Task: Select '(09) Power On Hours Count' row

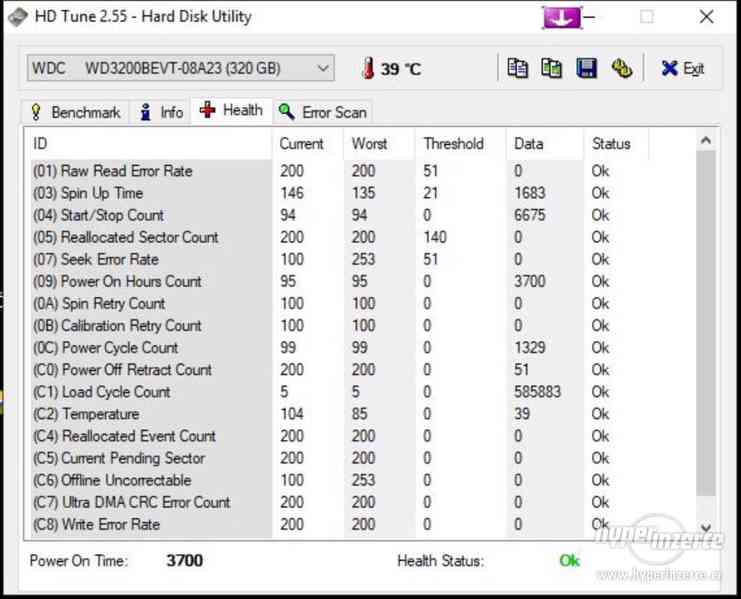Action: coord(340,282)
